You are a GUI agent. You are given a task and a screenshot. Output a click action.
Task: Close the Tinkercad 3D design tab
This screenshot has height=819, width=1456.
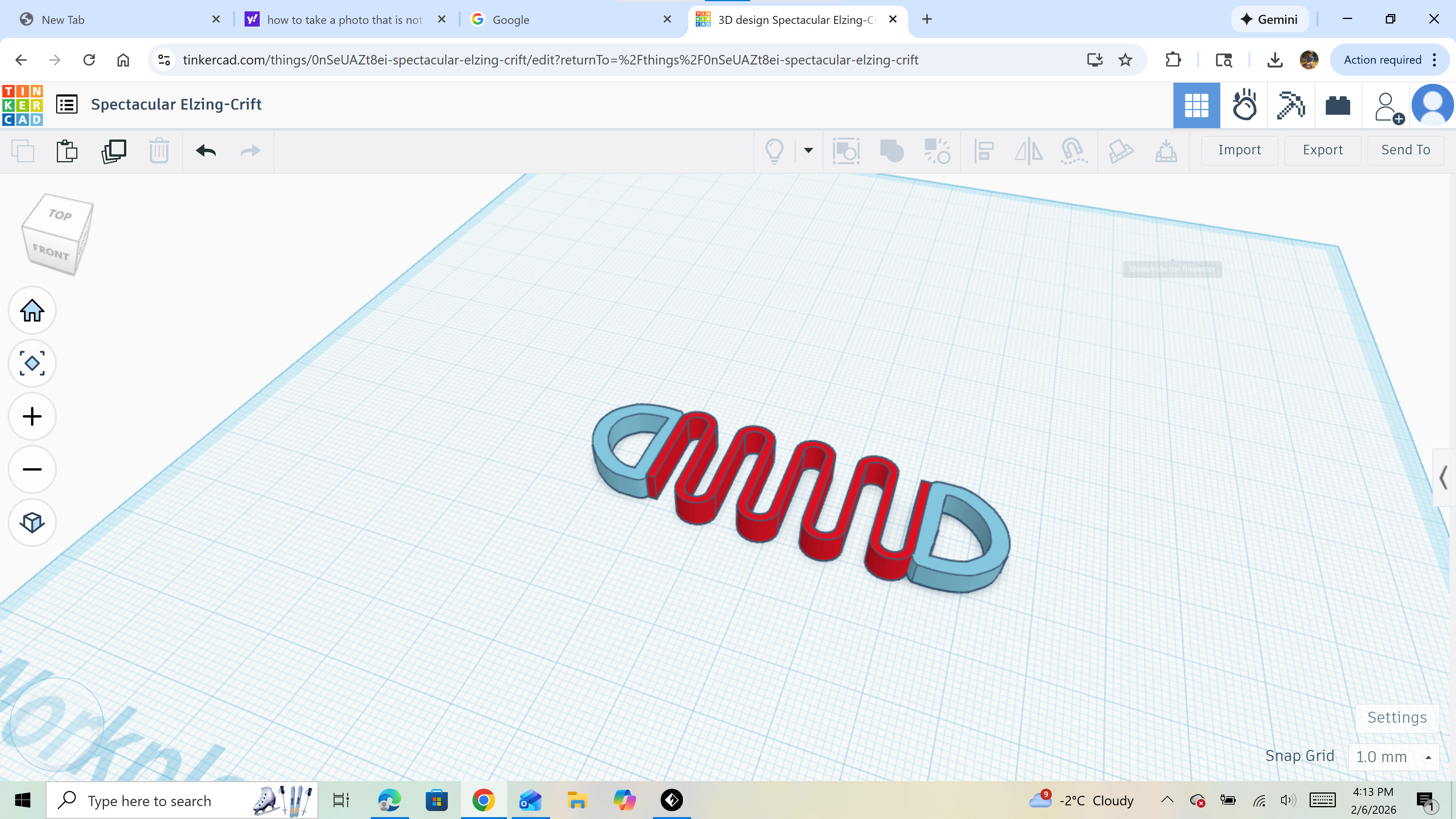(893, 19)
